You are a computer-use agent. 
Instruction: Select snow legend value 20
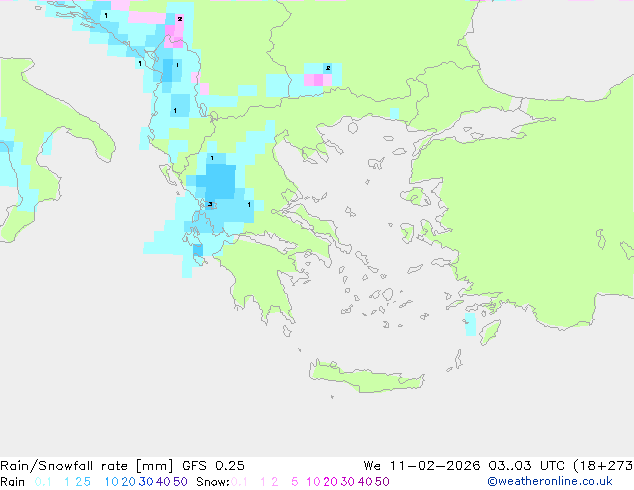[330, 482]
